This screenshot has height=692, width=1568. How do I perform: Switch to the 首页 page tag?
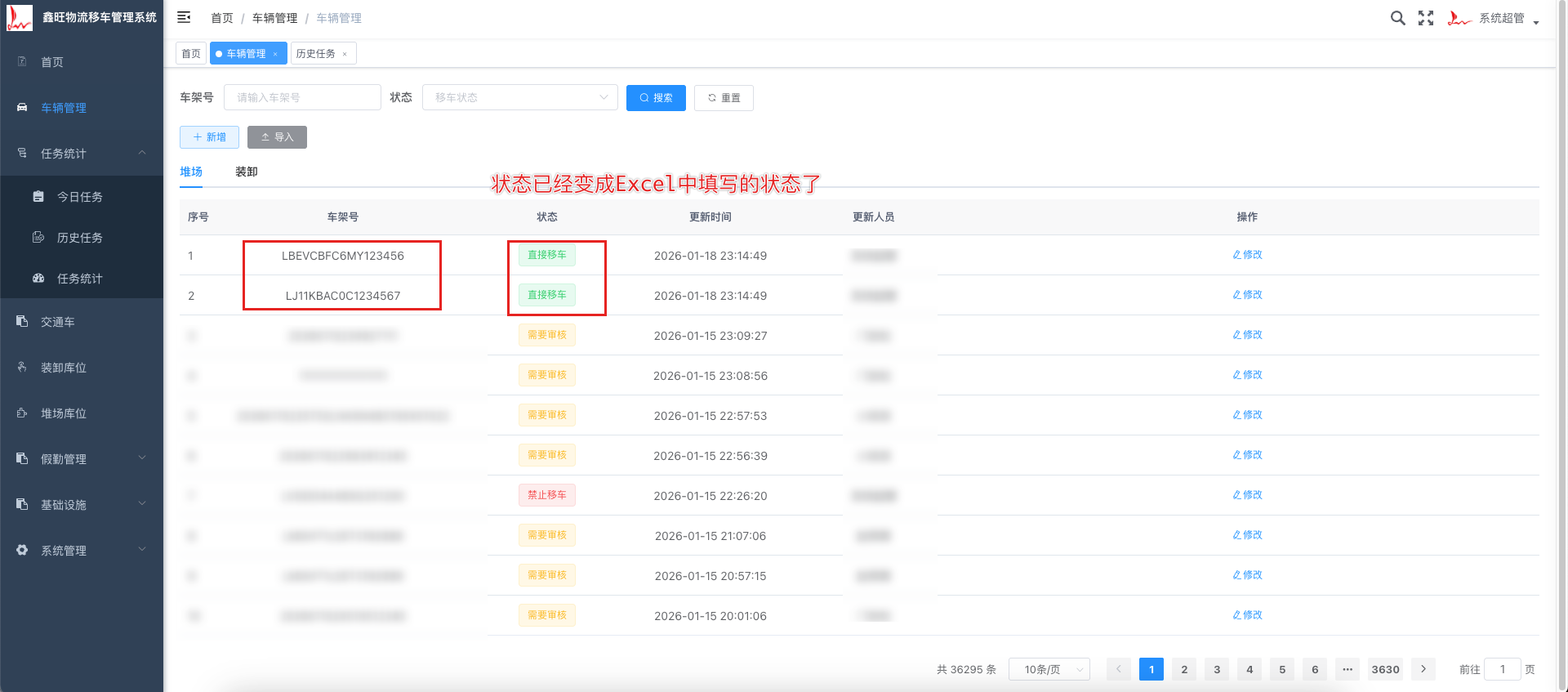click(x=191, y=53)
